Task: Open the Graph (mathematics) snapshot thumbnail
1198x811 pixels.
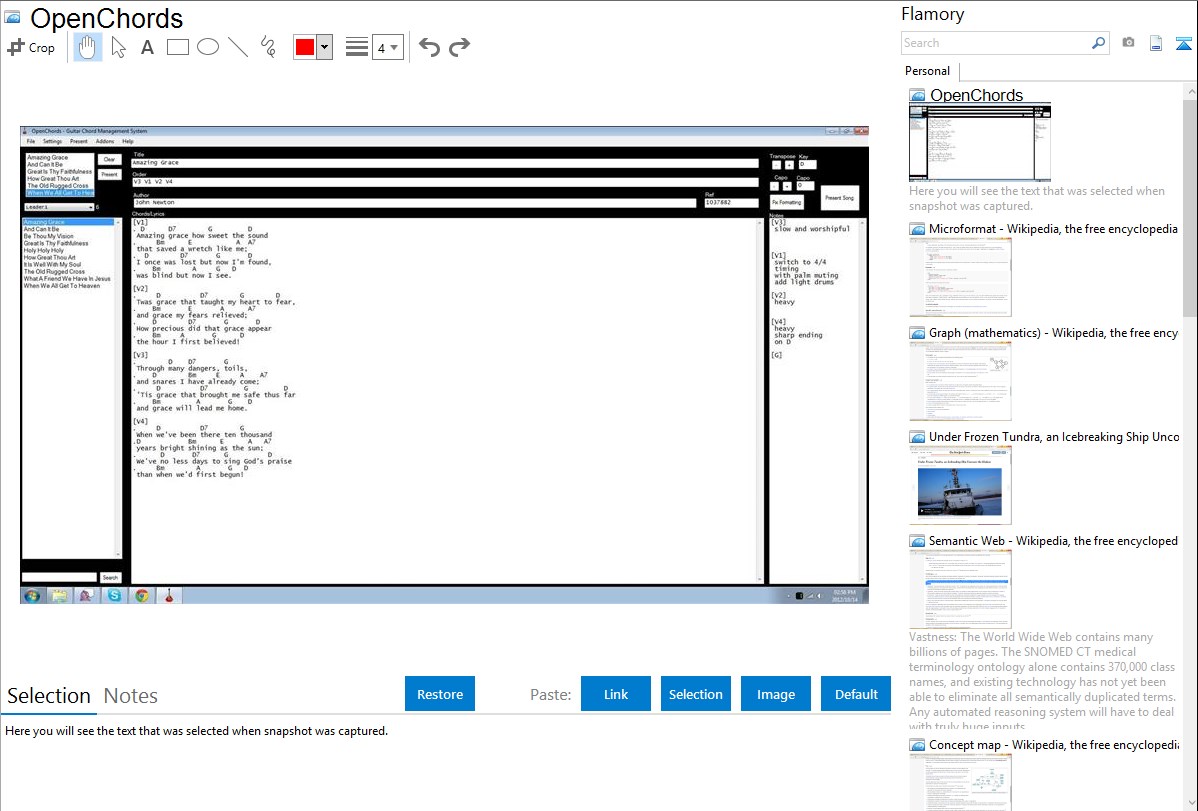Action: coord(960,381)
